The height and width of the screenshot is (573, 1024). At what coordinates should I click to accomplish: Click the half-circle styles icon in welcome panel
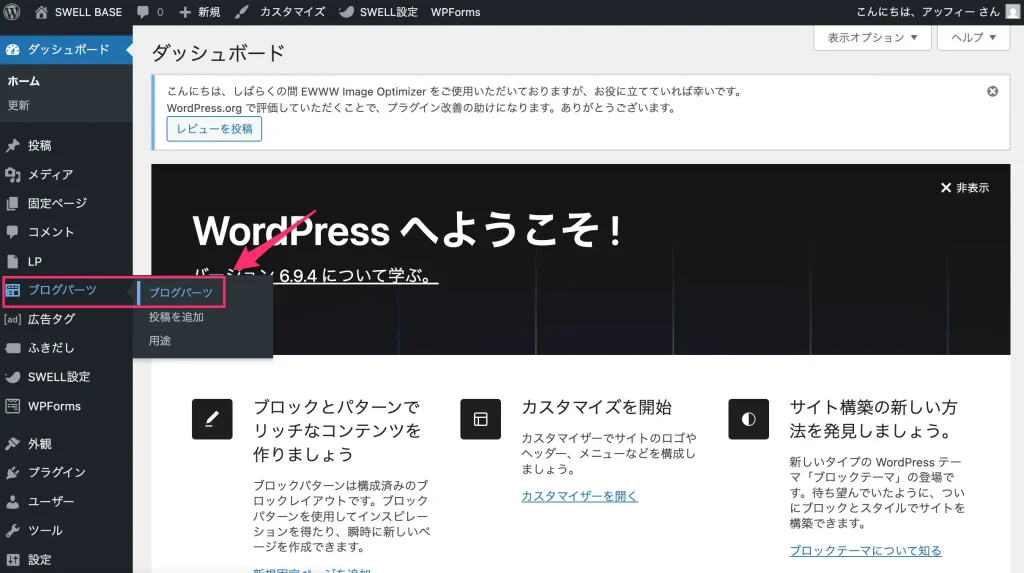point(748,419)
